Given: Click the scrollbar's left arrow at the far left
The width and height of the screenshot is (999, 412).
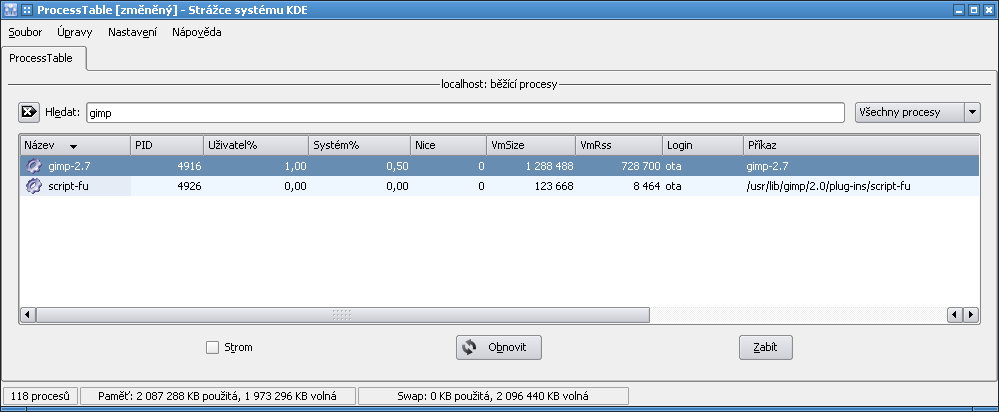Looking at the screenshot, I should [28, 315].
